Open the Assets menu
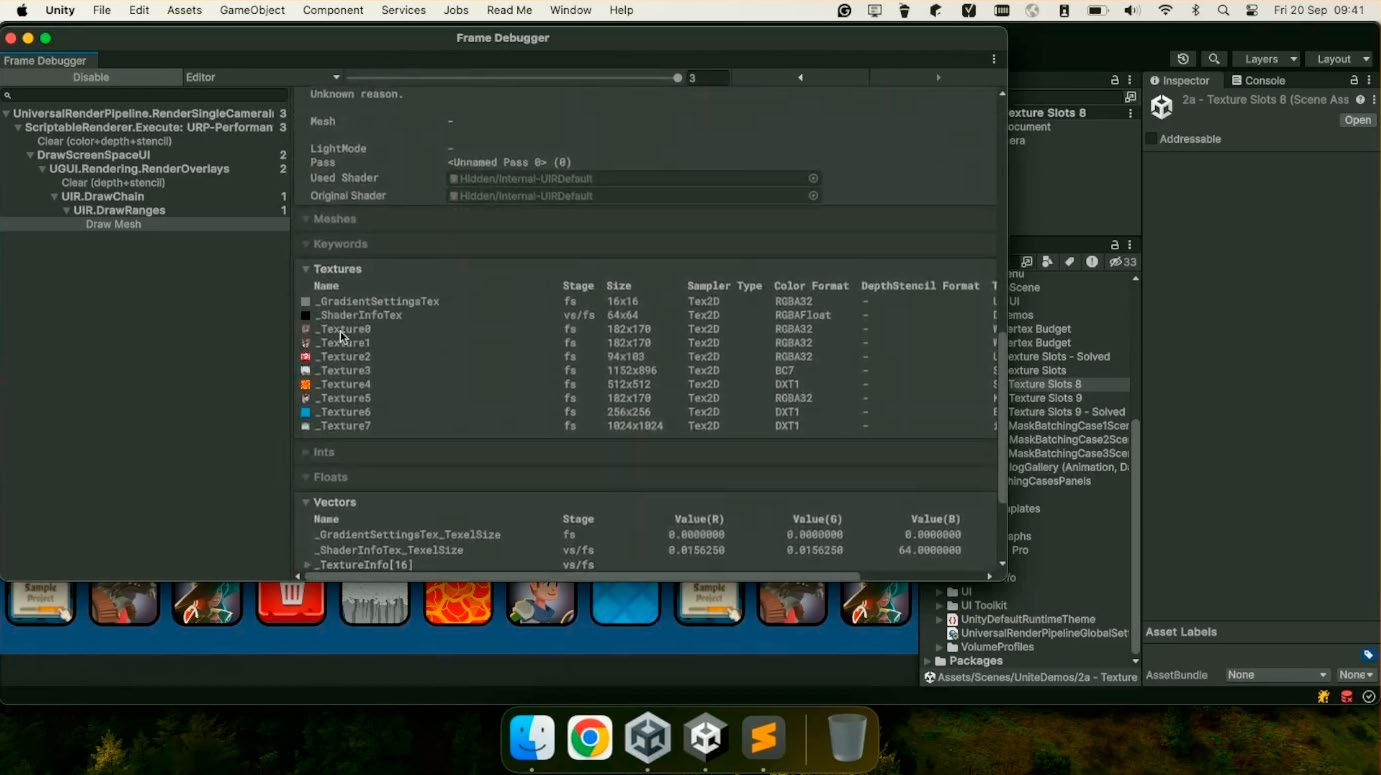Screen dimensions: 1381x775 click(x=184, y=10)
